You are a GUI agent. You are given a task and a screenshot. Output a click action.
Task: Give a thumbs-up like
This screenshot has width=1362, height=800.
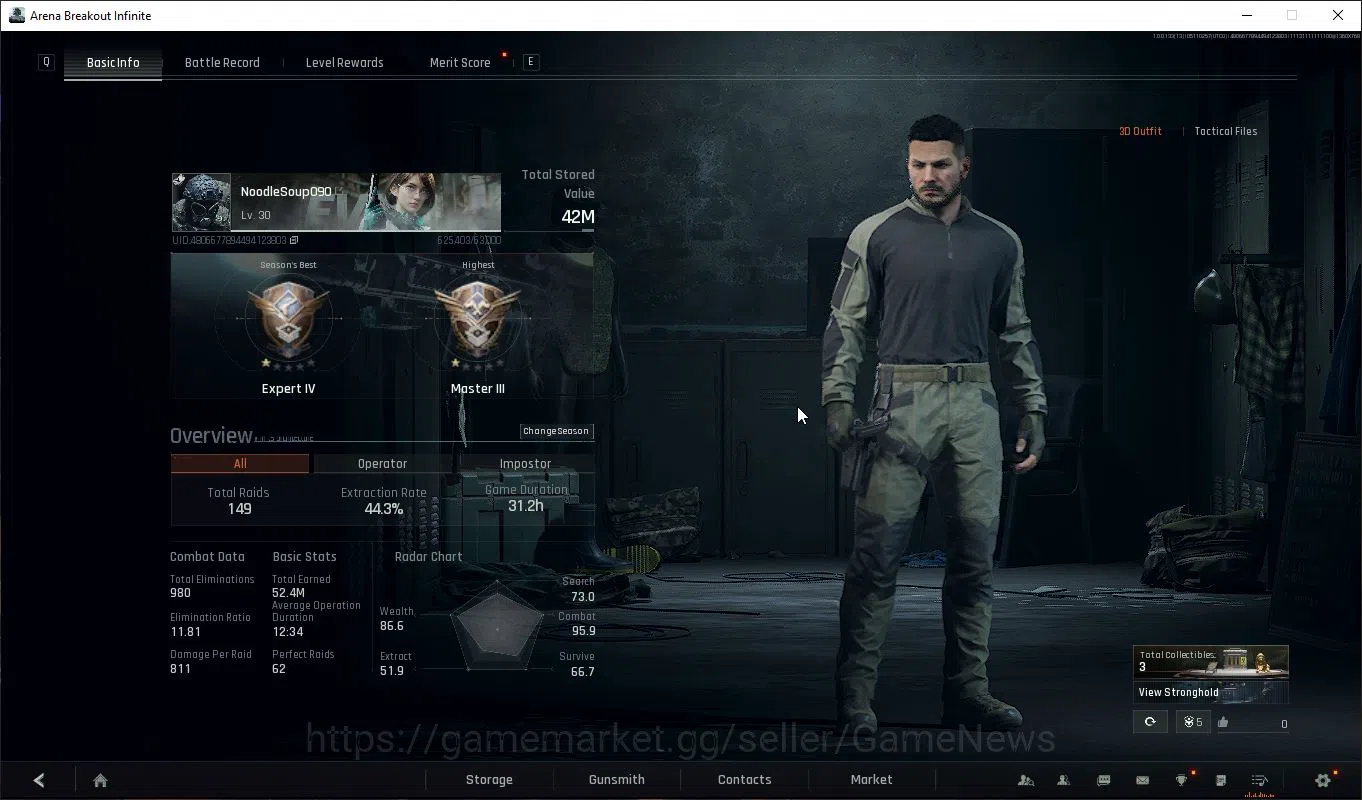click(x=1223, y=722)
